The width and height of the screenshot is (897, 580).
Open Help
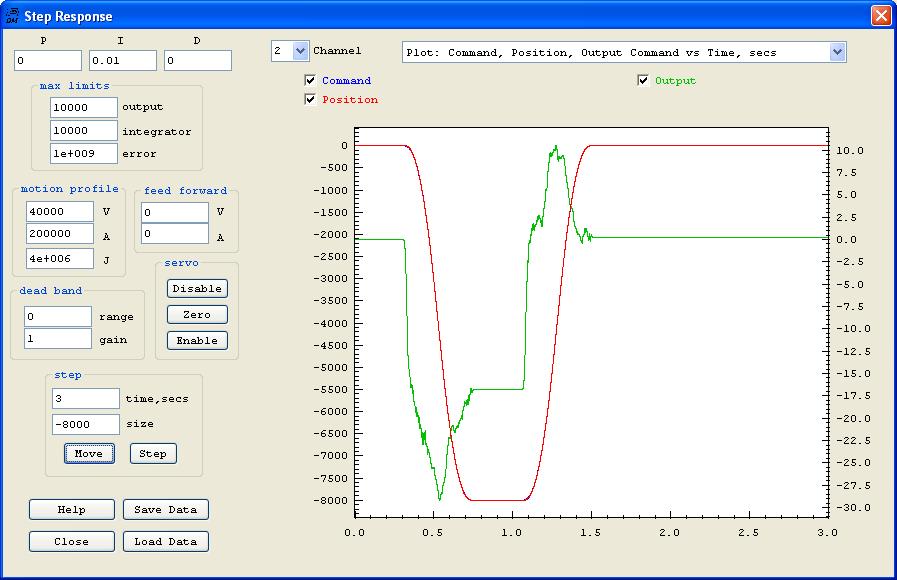click(x=72, y=510)
